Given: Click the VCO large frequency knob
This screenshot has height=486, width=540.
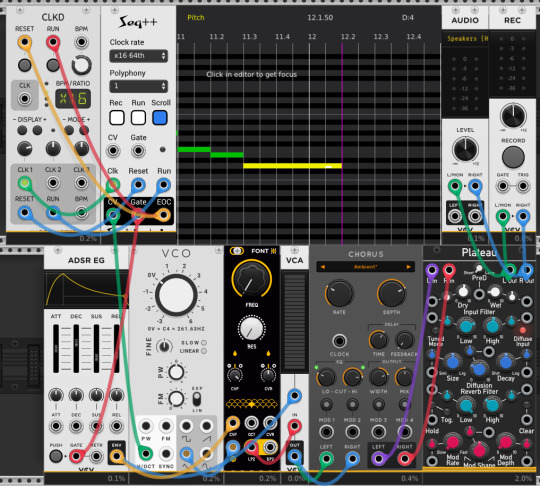Looking at the screenshot, I should coord(176,295).
